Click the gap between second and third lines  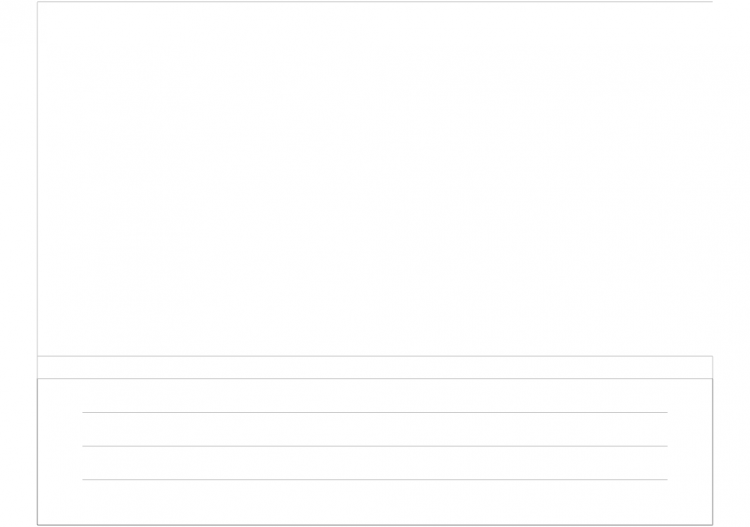click(375, 463)
